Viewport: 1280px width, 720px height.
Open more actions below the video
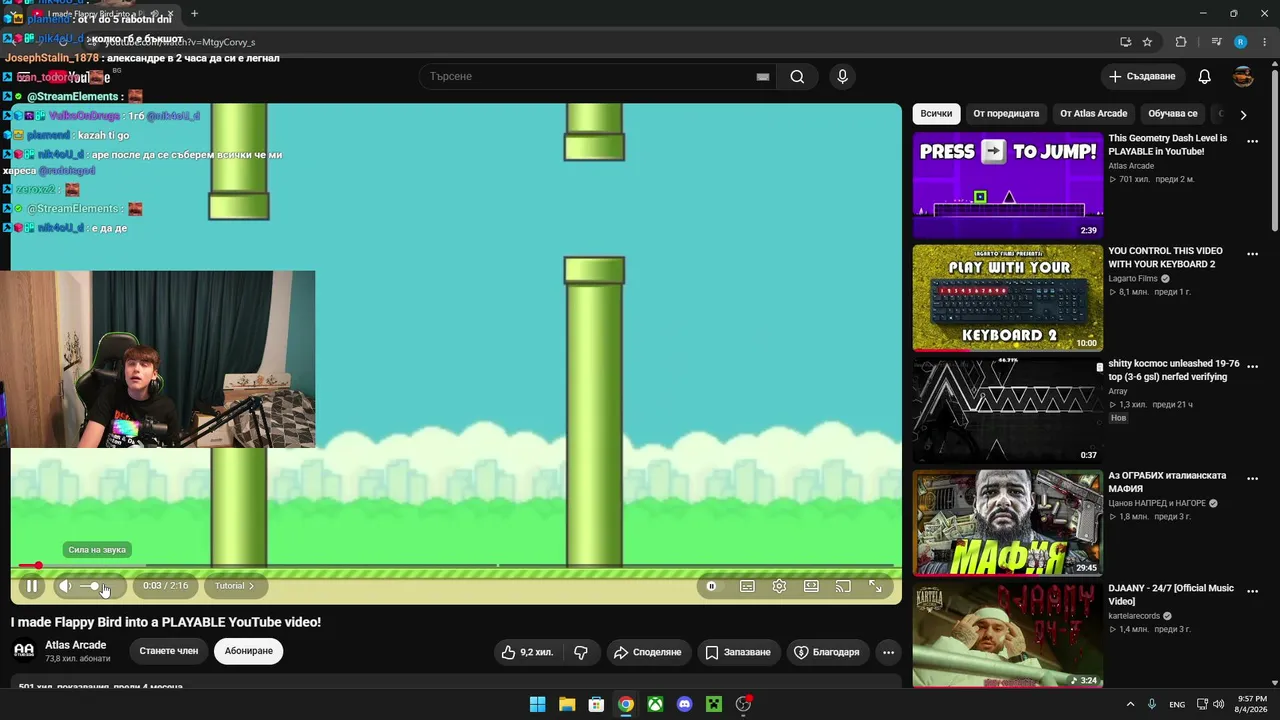point(888,652)
